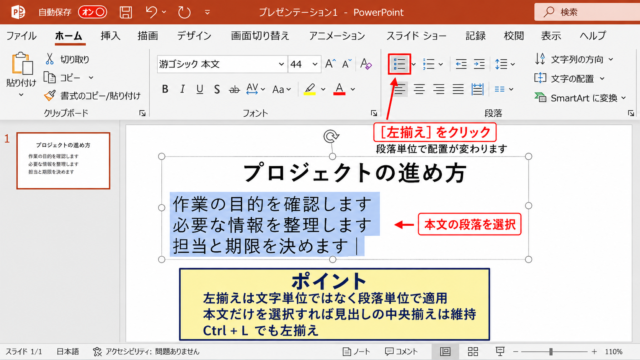Apply strikethrough to text
This screenshot has height=360, width=640.
tap(234, 89)
